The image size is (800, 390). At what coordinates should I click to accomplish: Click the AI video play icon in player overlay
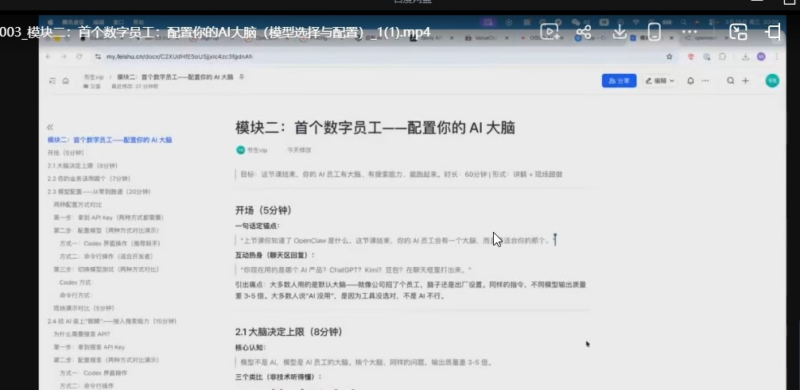tap(549, 32)
